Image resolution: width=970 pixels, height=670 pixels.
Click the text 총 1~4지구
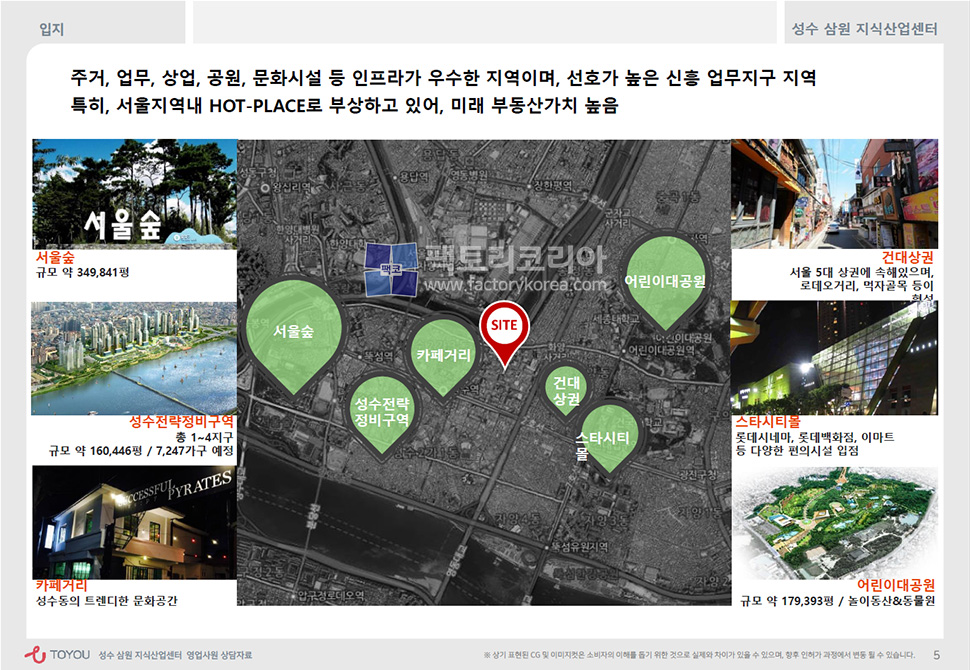[204, 437]
